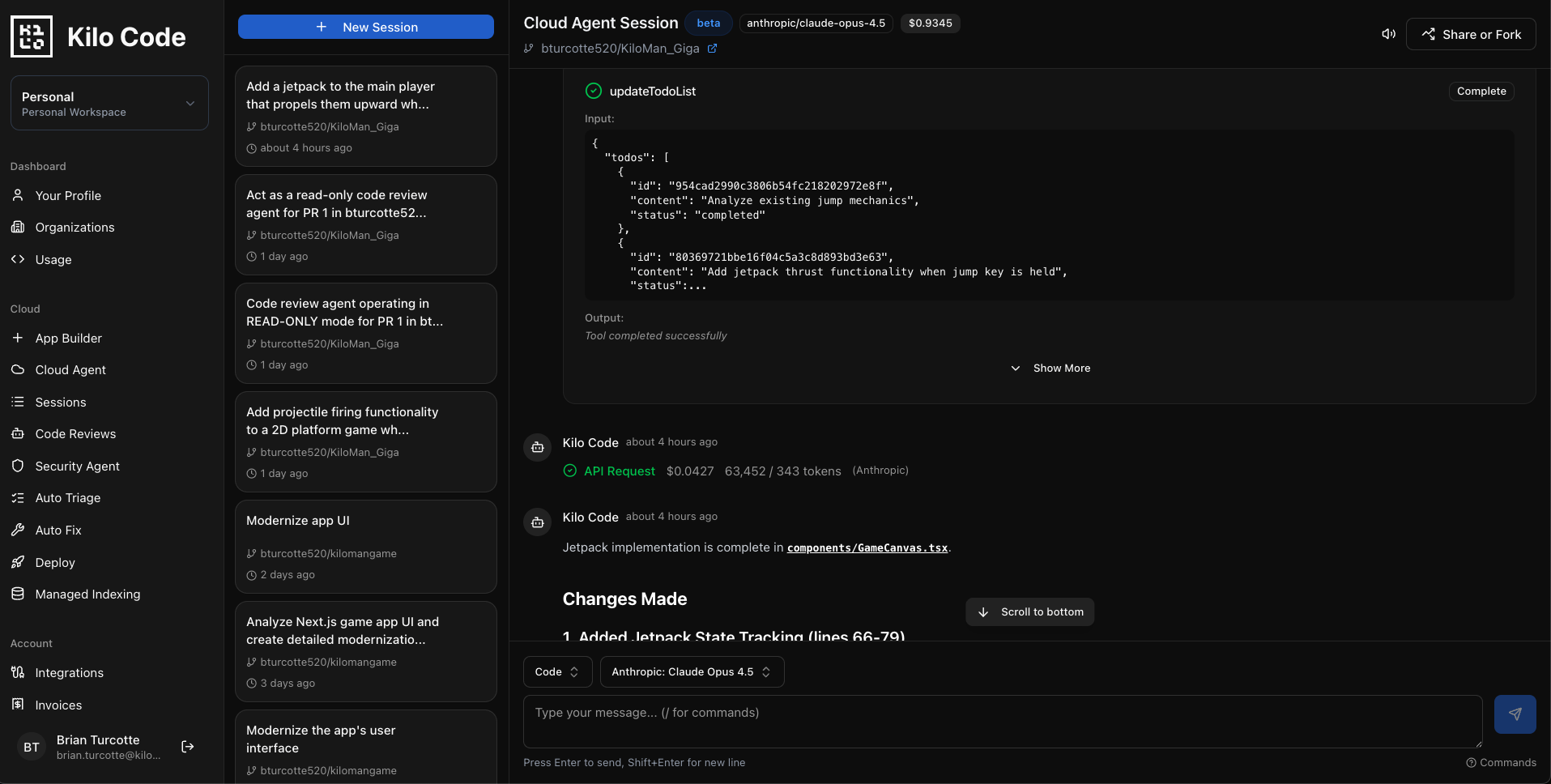Click the send message paper plane icon

[1514, 714]
